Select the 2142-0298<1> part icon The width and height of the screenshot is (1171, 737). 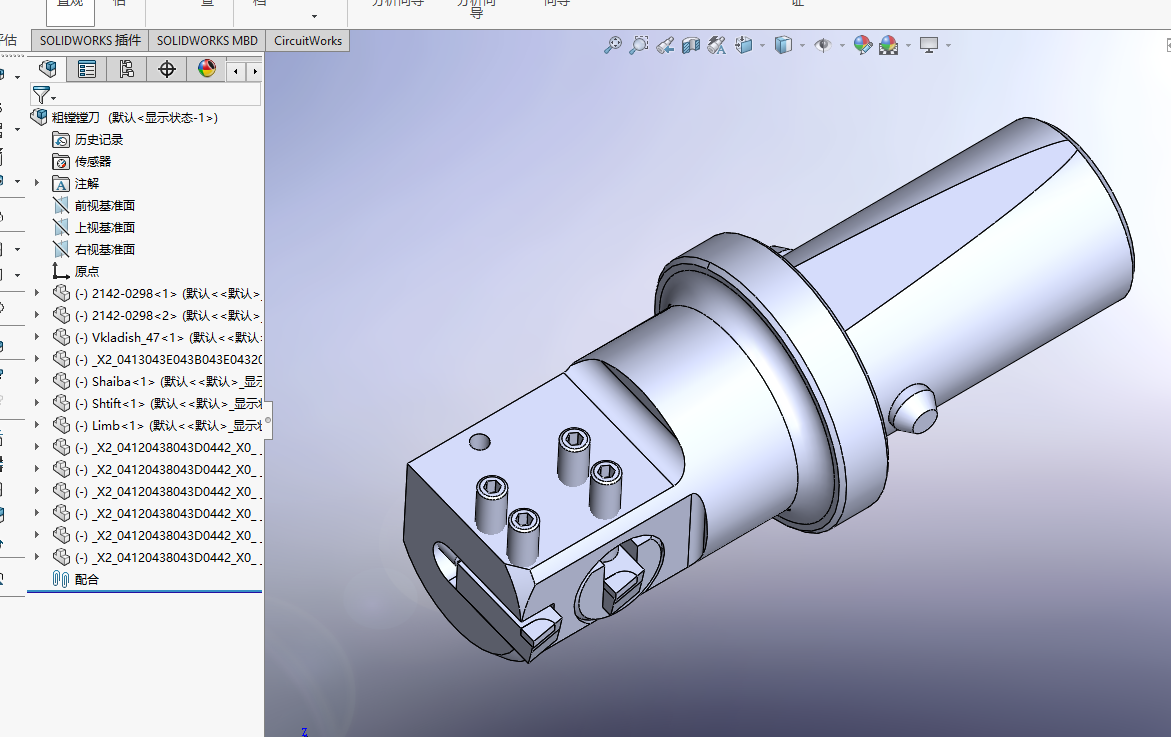61,293
